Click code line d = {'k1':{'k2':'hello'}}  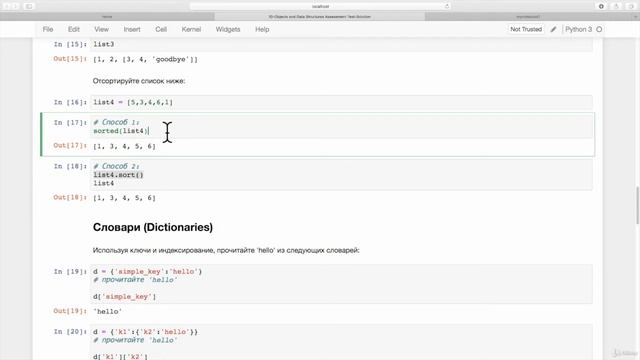[145, 332]
